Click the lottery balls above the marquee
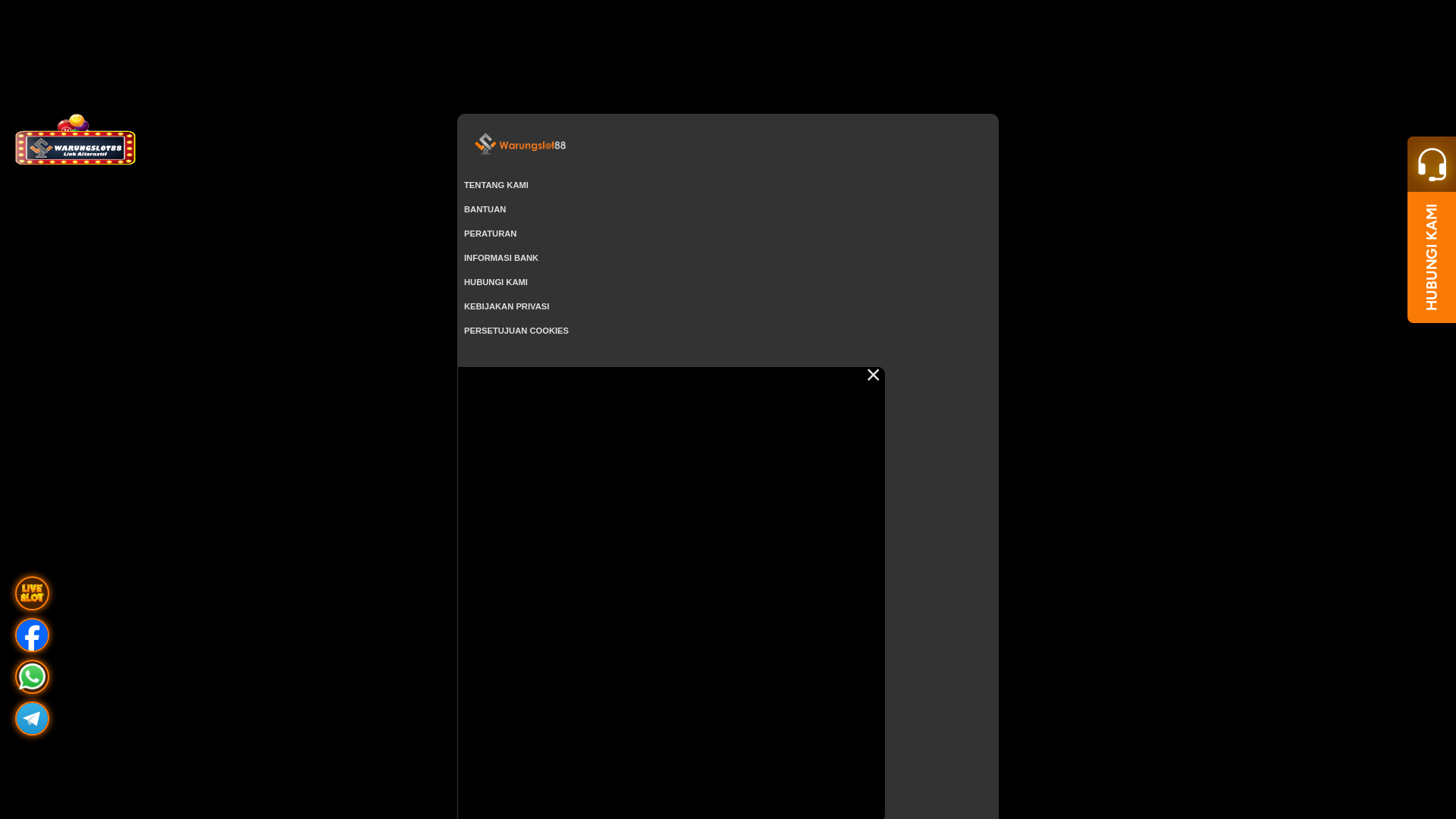The image size is (1456, 819). click(74, 124)
